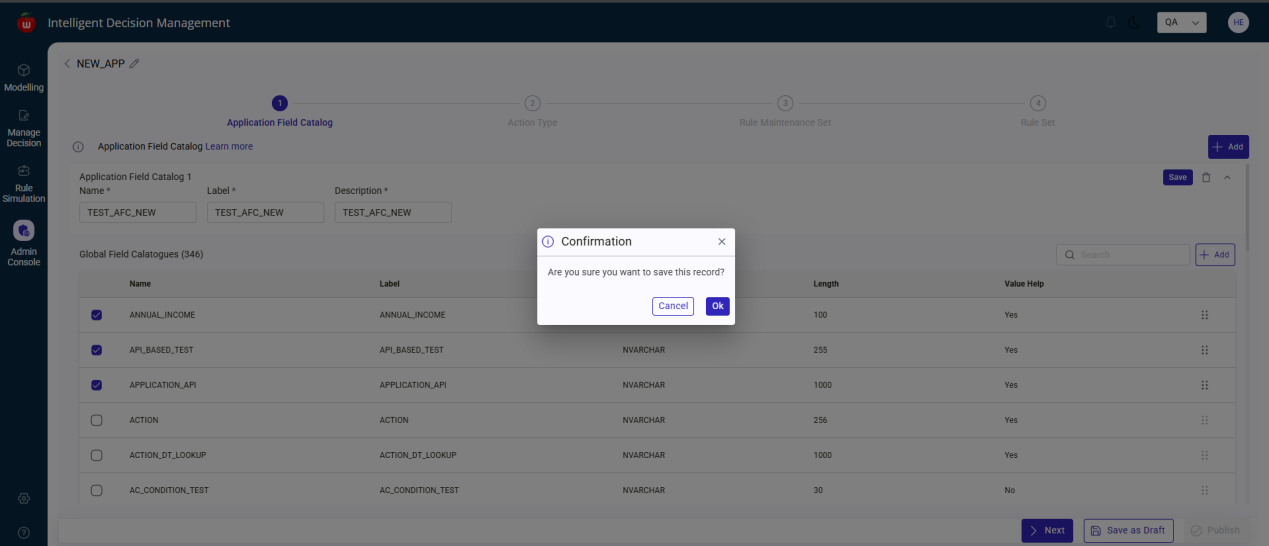Image resolution: width=1269 pixels, height=546 pixels.
Task: Click the info icon in Confirmation title
Action: 548,242
